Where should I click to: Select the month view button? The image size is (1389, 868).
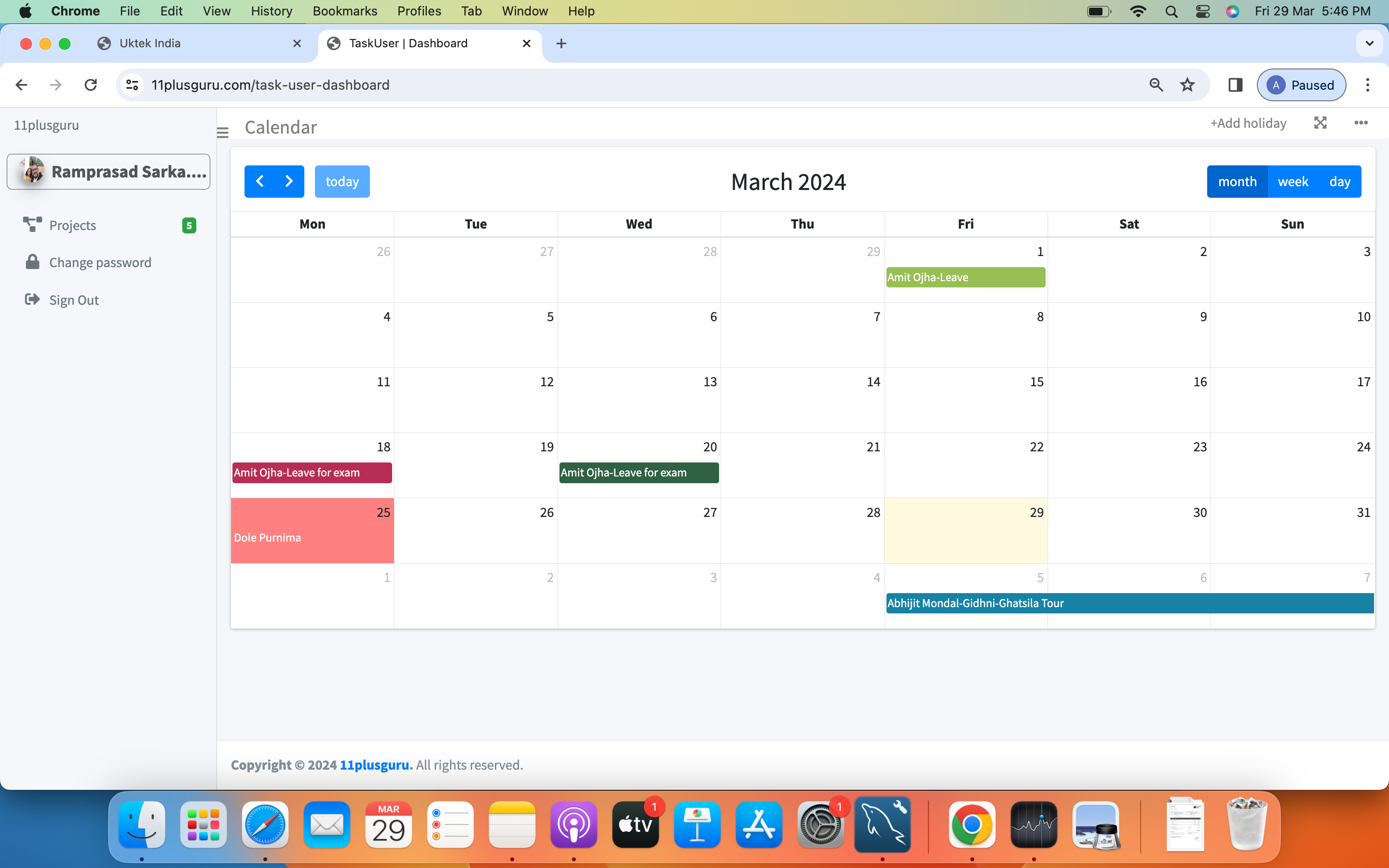[x=1237, y=181]
